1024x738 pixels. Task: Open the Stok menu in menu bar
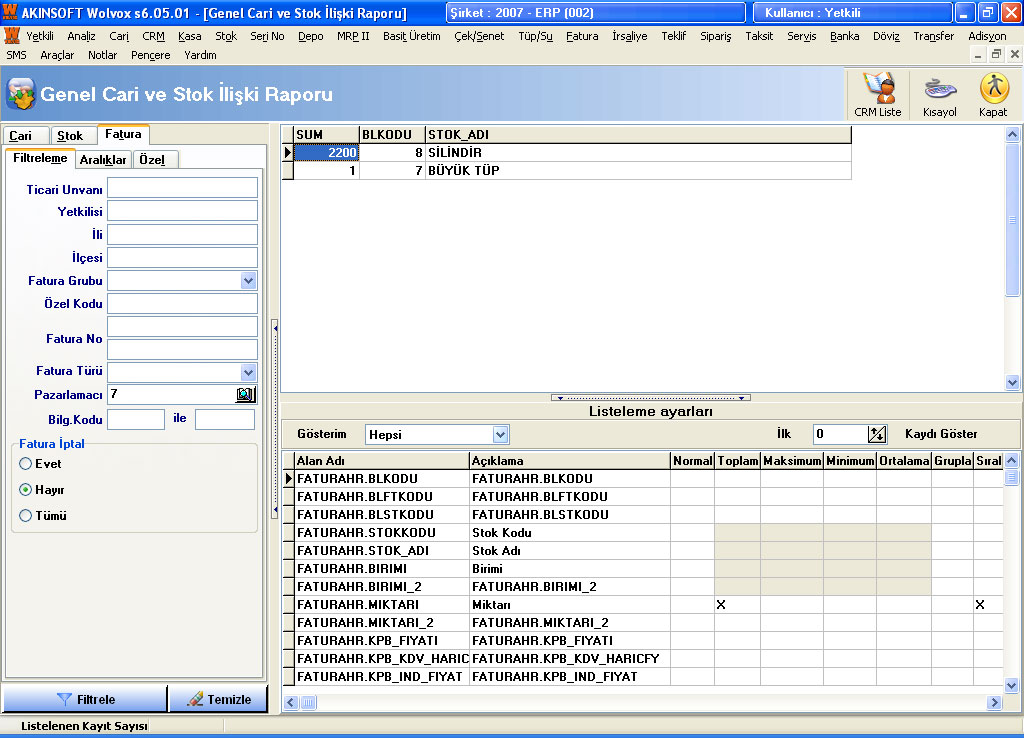(226, 37)
